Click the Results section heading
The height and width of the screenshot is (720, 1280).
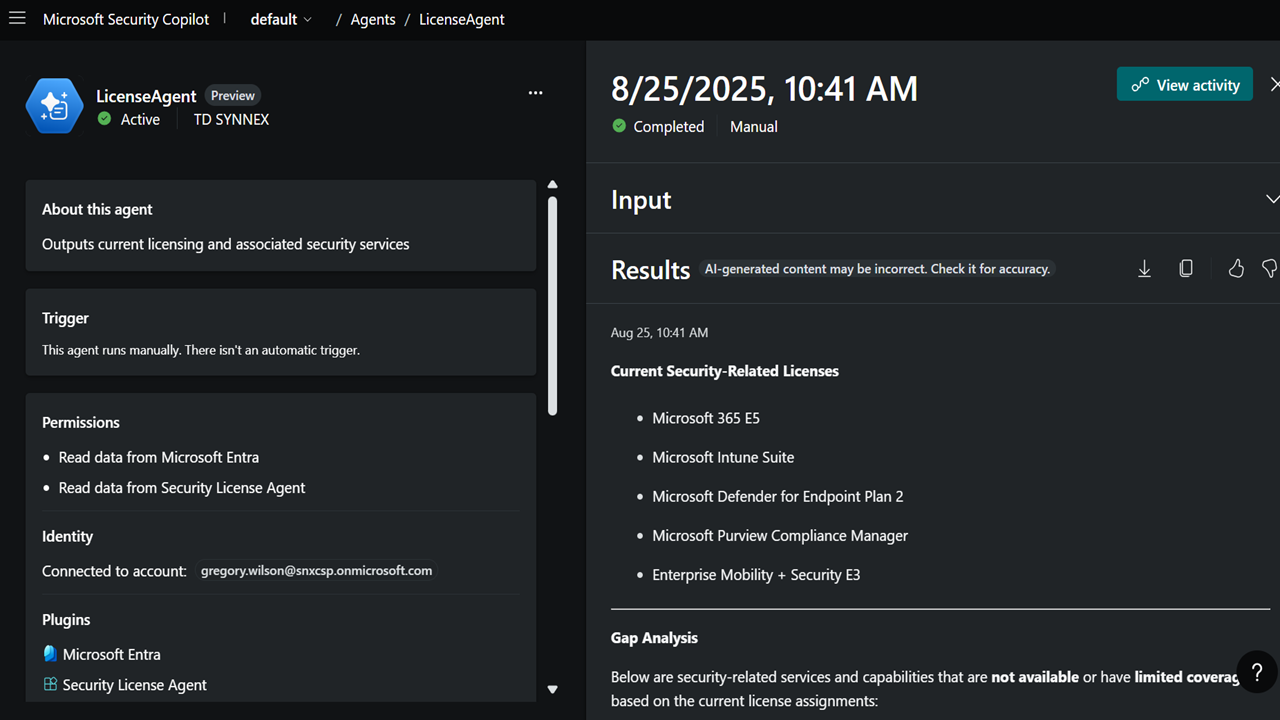(651, 270)
